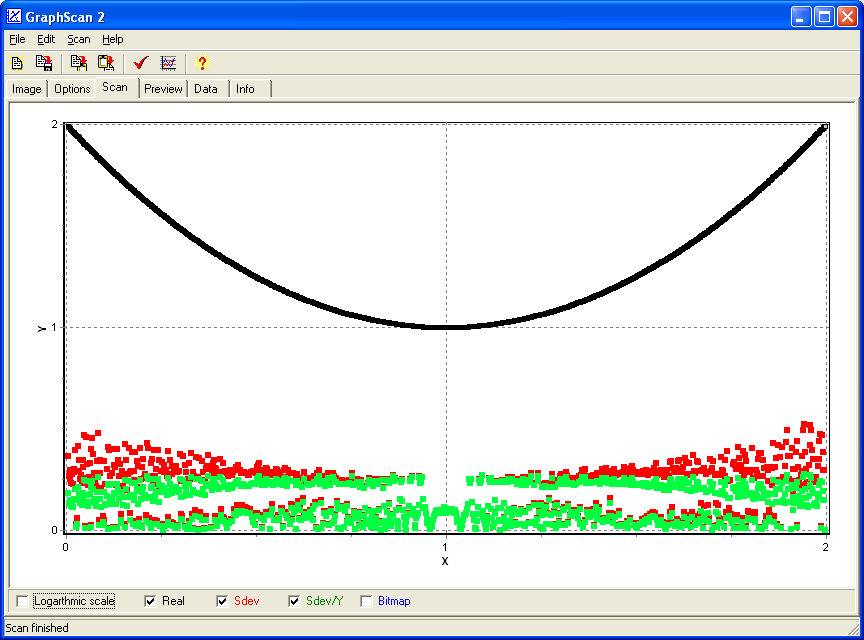Open the Help menu
864x640 pixels.
pos(112,39)
